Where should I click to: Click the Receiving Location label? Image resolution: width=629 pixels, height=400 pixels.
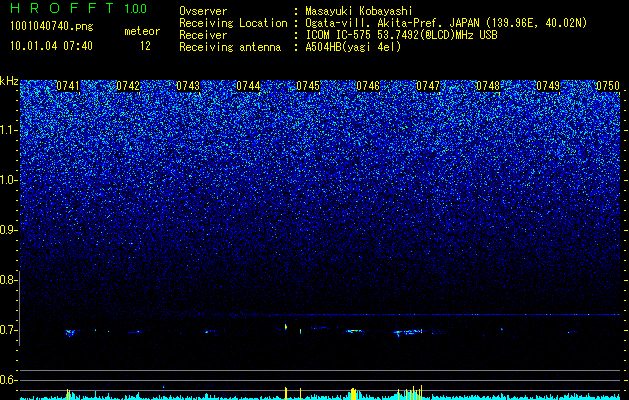point(233,23)
